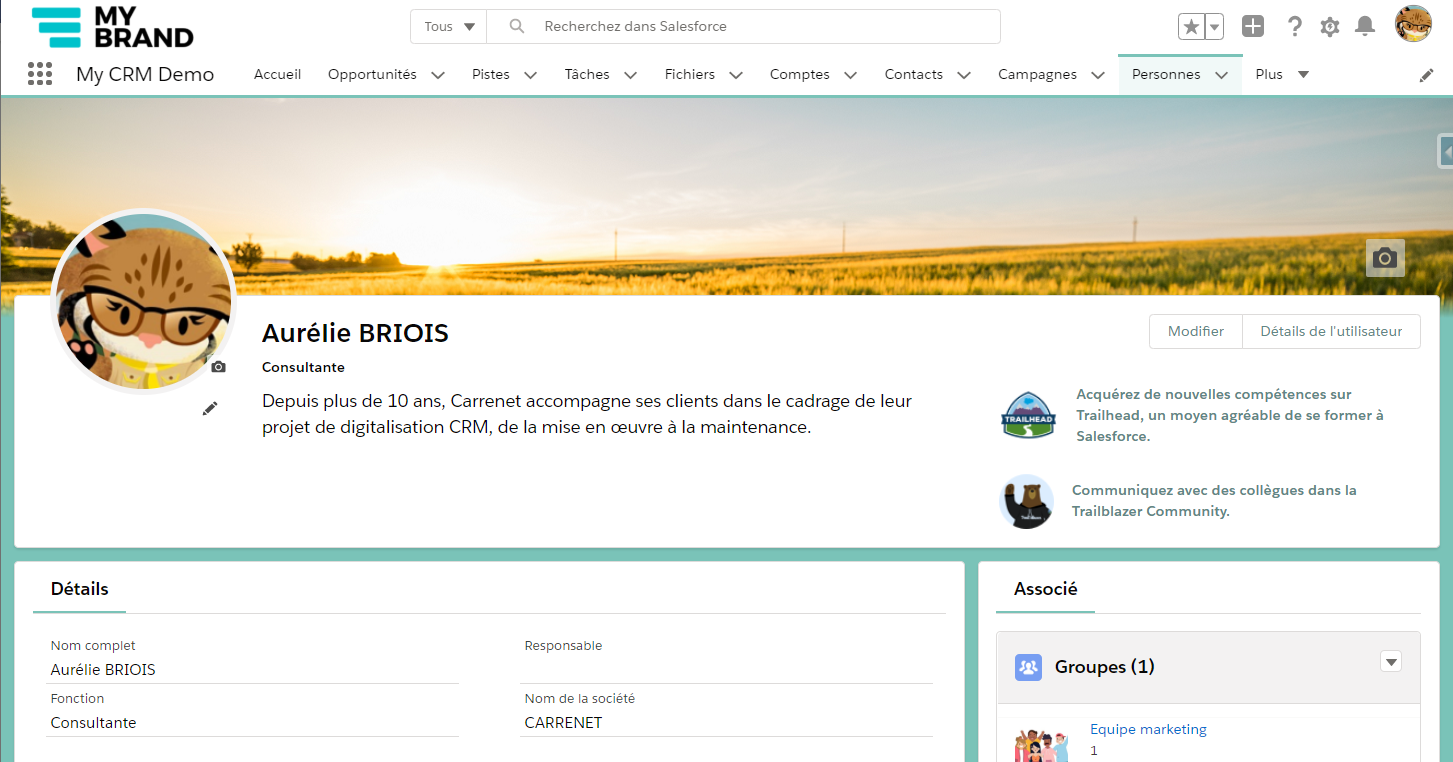Screen dimensions: 1453x762
Task: Click the Modifier button
Action: pyautogui.click(x=1195, y=332)
